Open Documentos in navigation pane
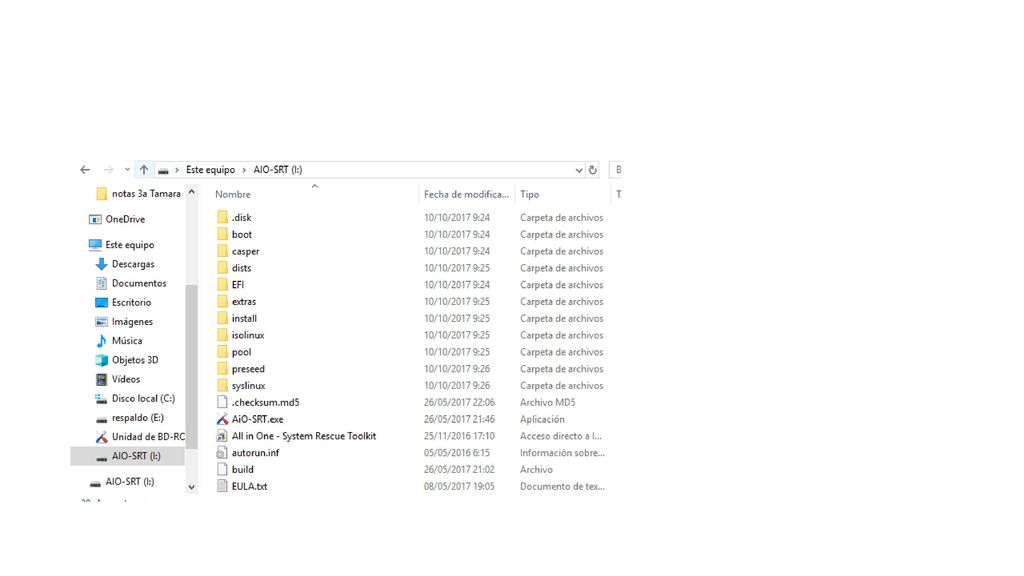This screenshot has height=576, width=1024. [131, 283]
